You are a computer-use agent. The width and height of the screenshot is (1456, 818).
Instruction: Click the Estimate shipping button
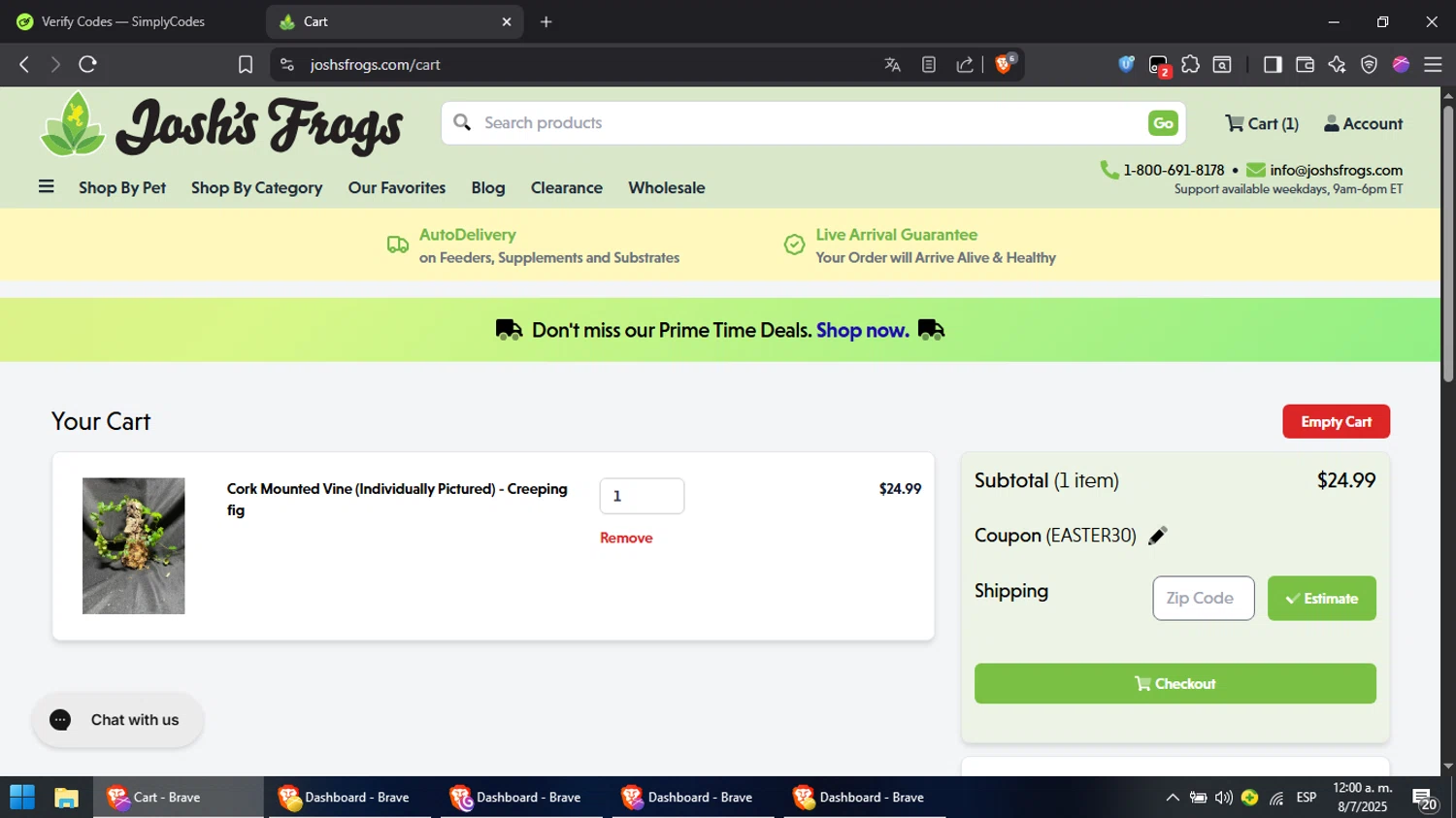(1321, 598)
